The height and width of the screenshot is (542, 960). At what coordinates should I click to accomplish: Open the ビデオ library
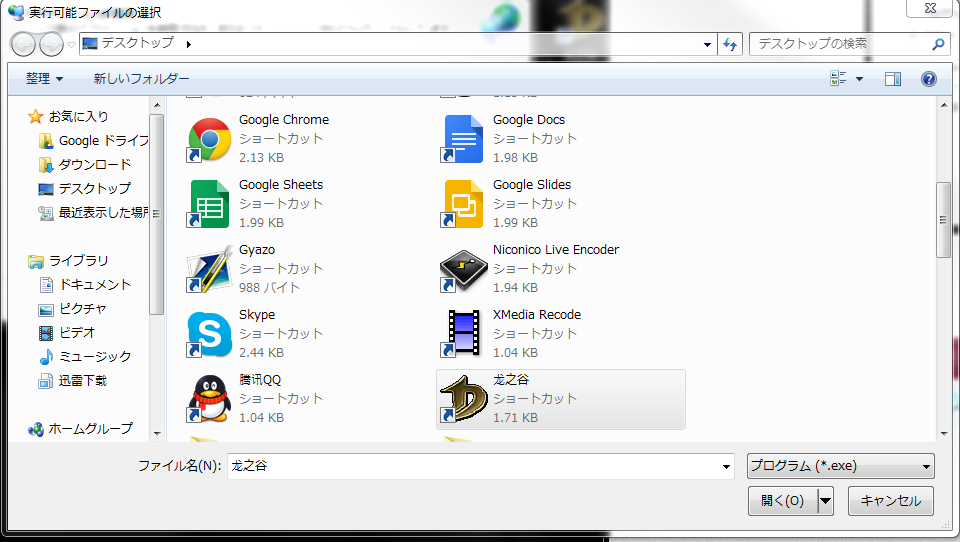point(67,333)
